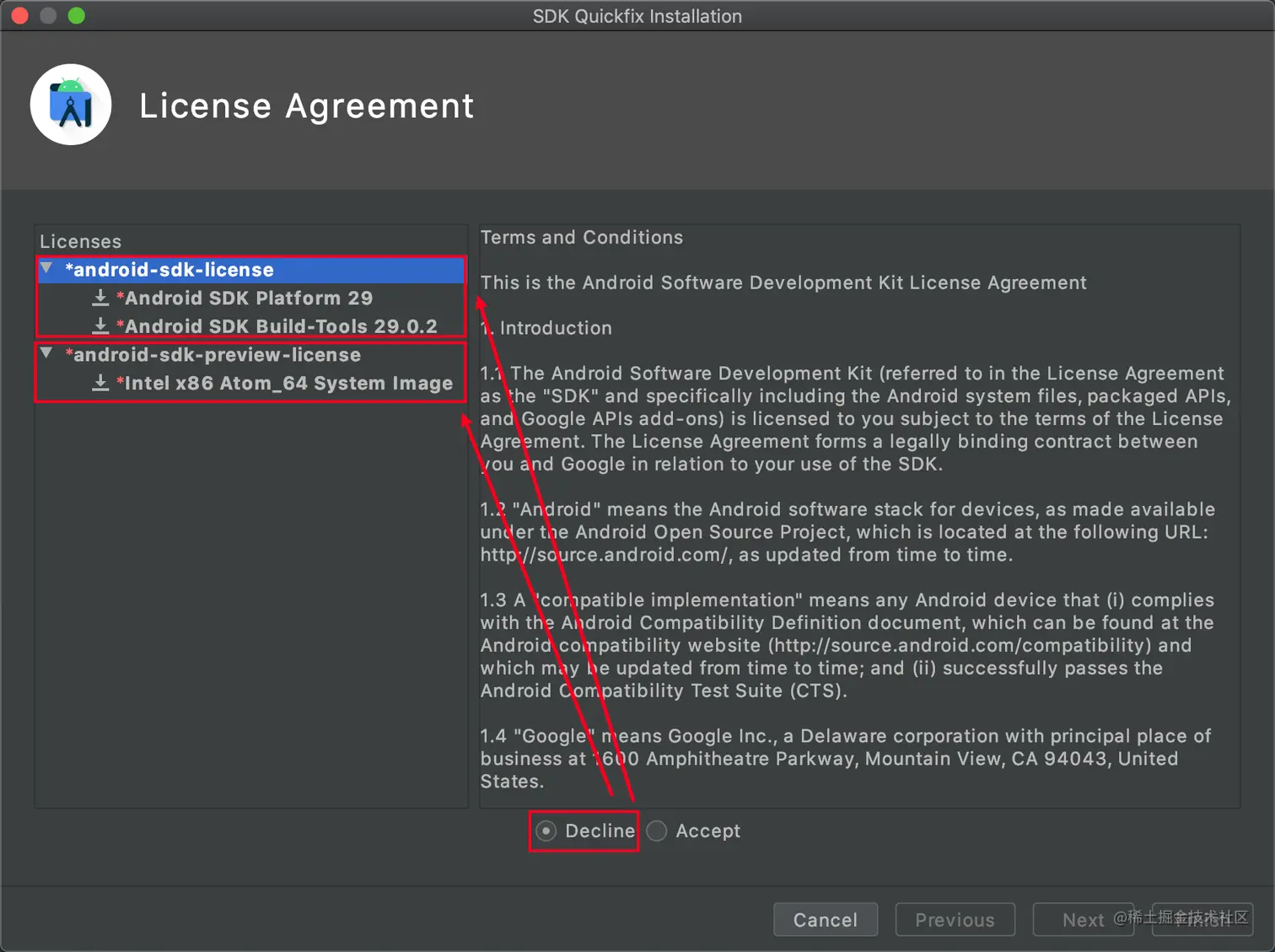The width and height of the screenshot is (1275, 952).
Task: Click the Licenses panel heading
Action: (x=81, y=241)
